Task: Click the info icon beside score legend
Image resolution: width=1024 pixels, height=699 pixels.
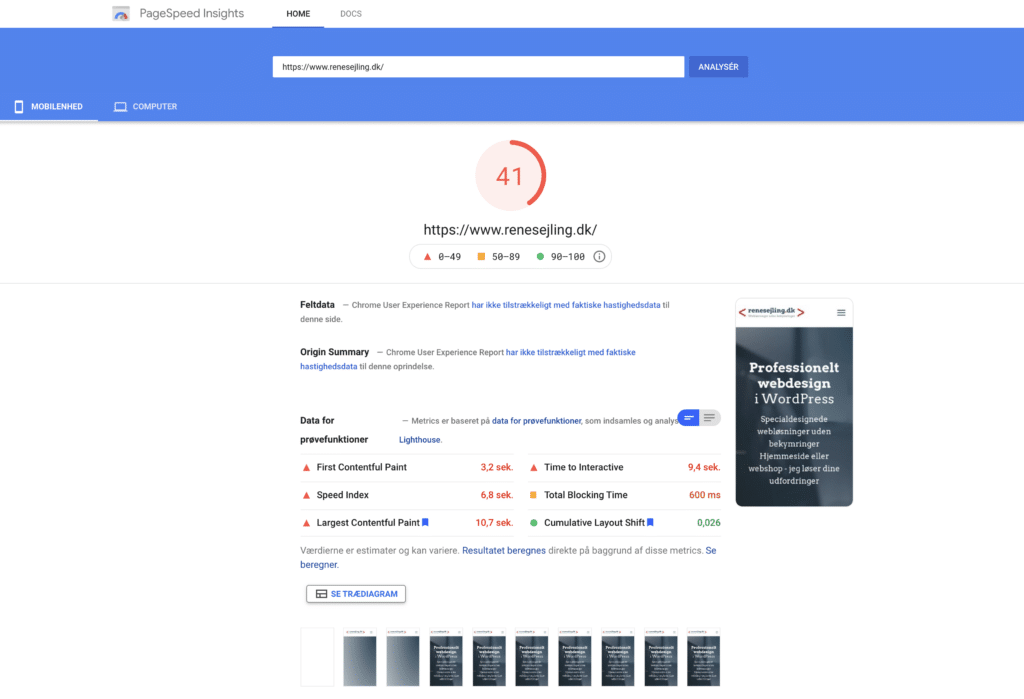Action: [x=599, y=257]
